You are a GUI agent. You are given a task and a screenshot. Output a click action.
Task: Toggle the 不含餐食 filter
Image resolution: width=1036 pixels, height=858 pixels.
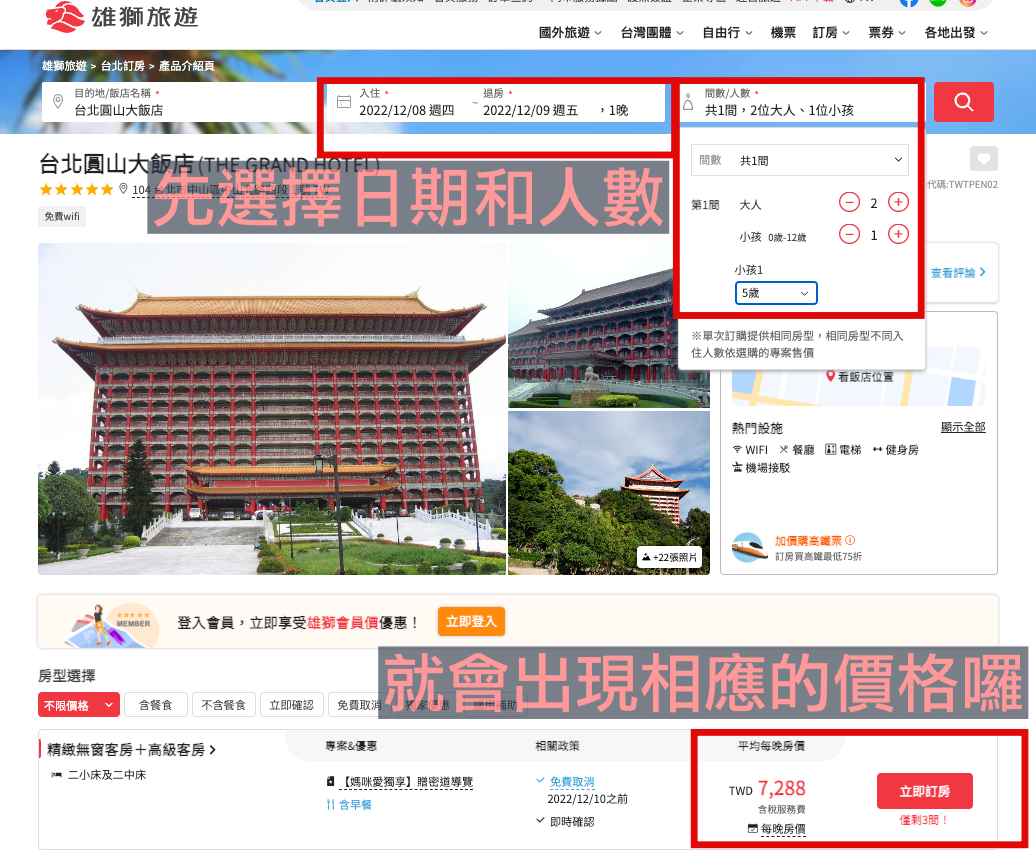tap(224, 705)
